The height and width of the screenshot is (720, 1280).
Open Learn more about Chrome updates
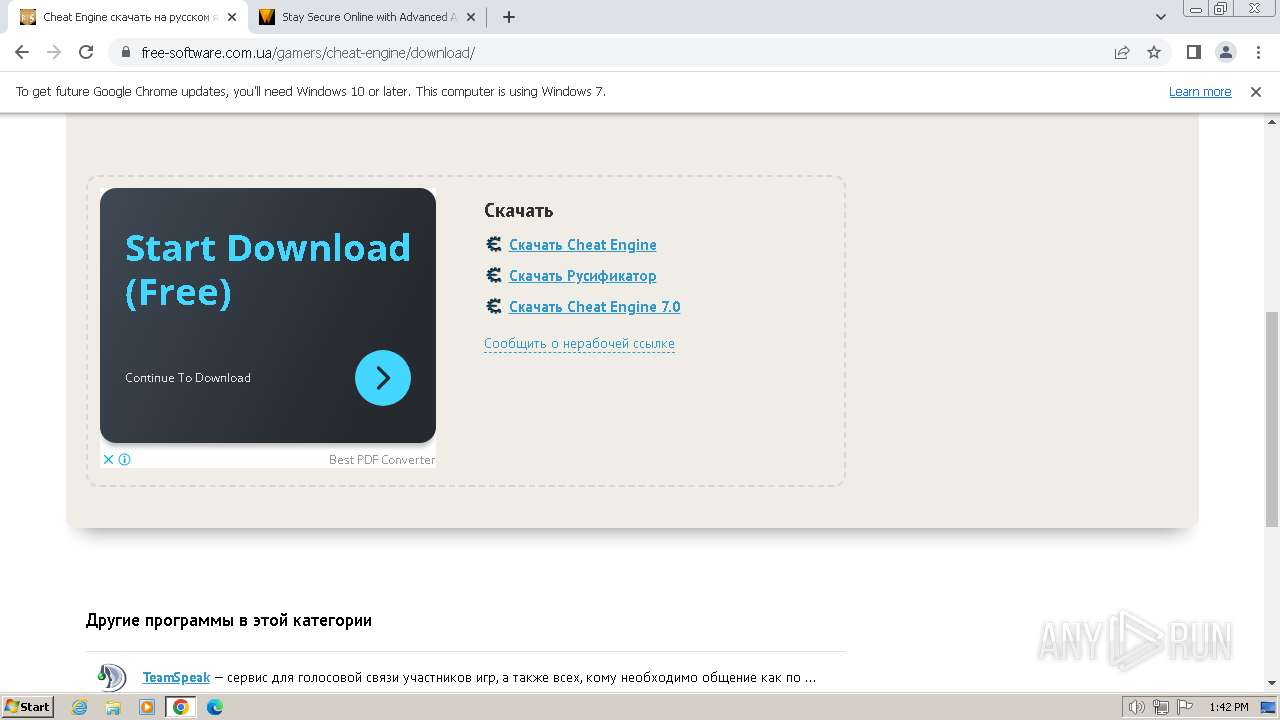[x=1200, y=91]
